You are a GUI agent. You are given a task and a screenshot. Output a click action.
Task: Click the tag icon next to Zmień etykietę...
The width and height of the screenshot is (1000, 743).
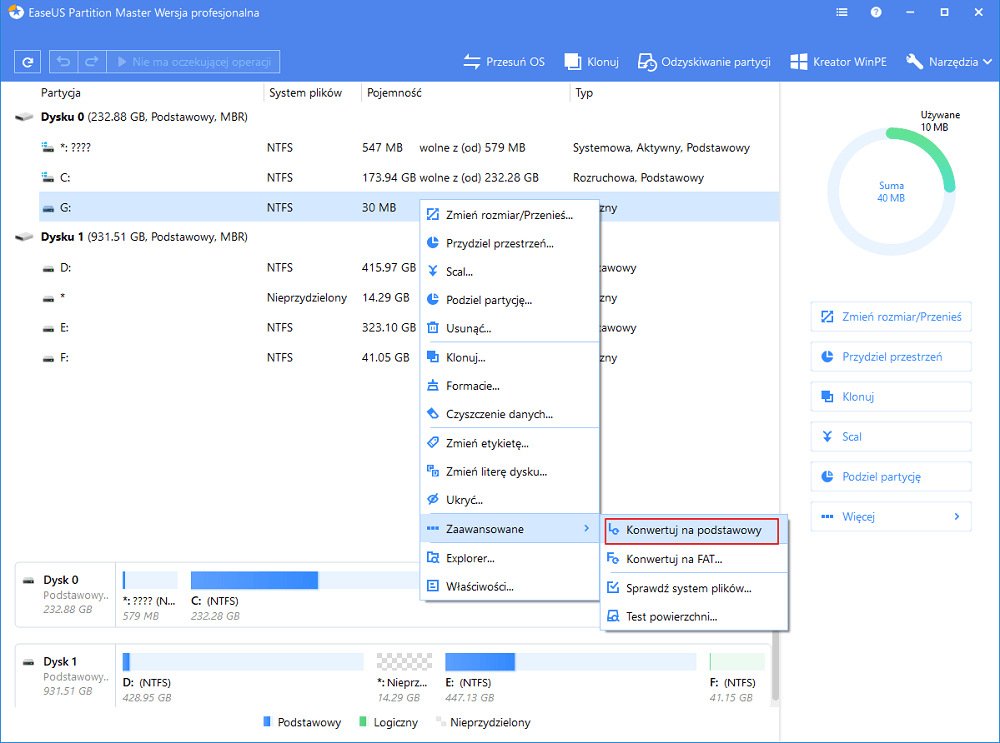coord(433,443)
